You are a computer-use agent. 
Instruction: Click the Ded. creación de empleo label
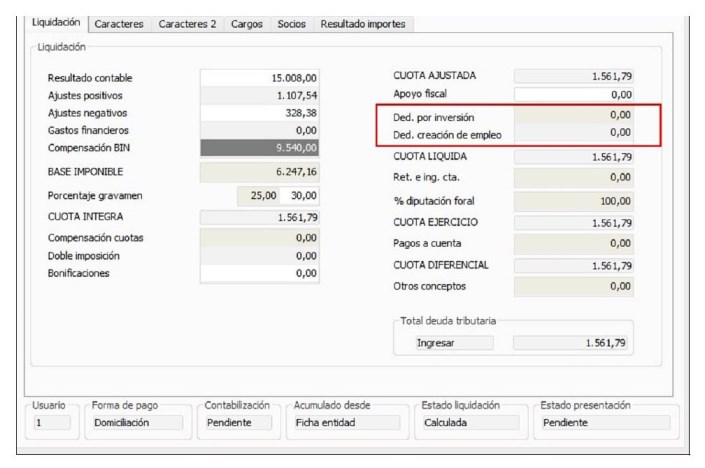(447, 135)
